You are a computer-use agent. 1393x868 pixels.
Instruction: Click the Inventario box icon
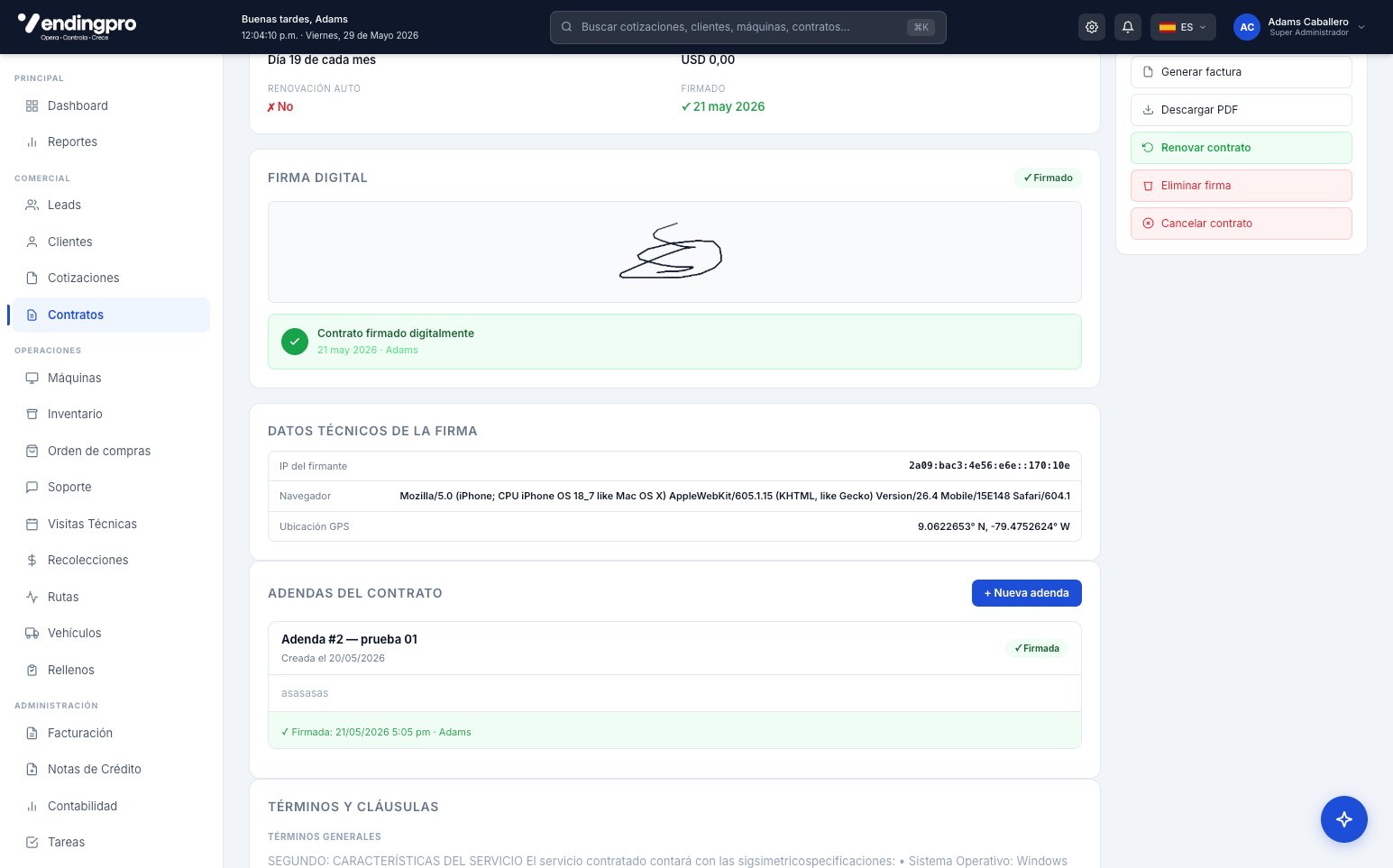[x=32, y=415]
